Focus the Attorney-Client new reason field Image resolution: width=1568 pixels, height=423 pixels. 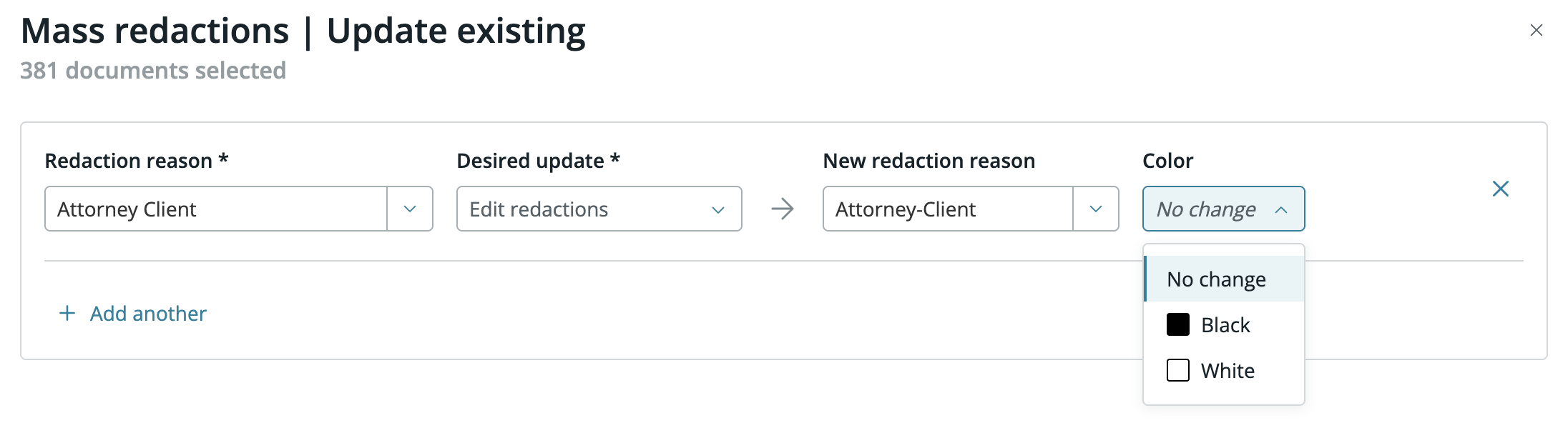pyautogui.click(x=947, y=209)
